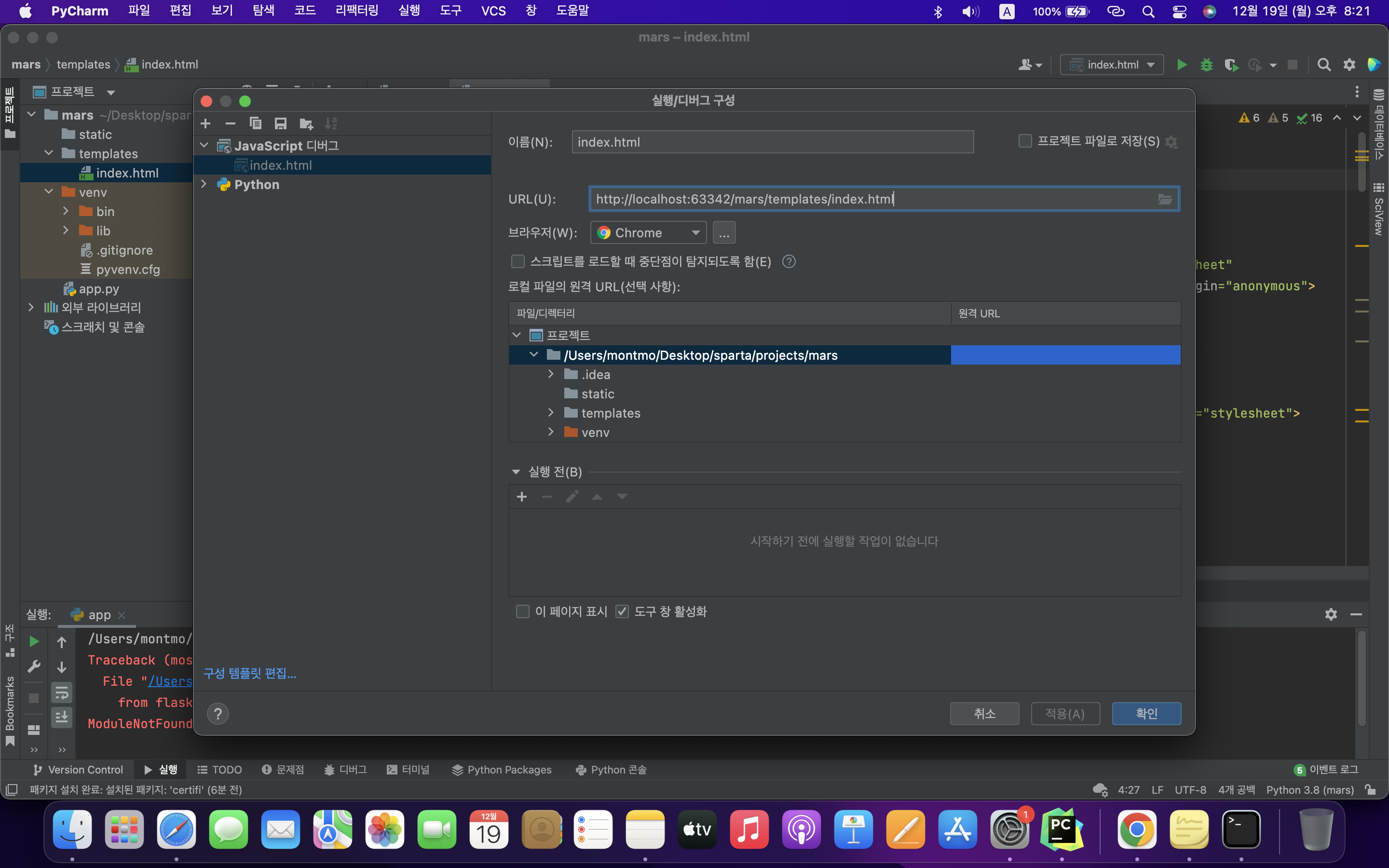Screen dimensions: 1389x868
Task: Save the configuration using the disk icon
Action: pos(281,123)
